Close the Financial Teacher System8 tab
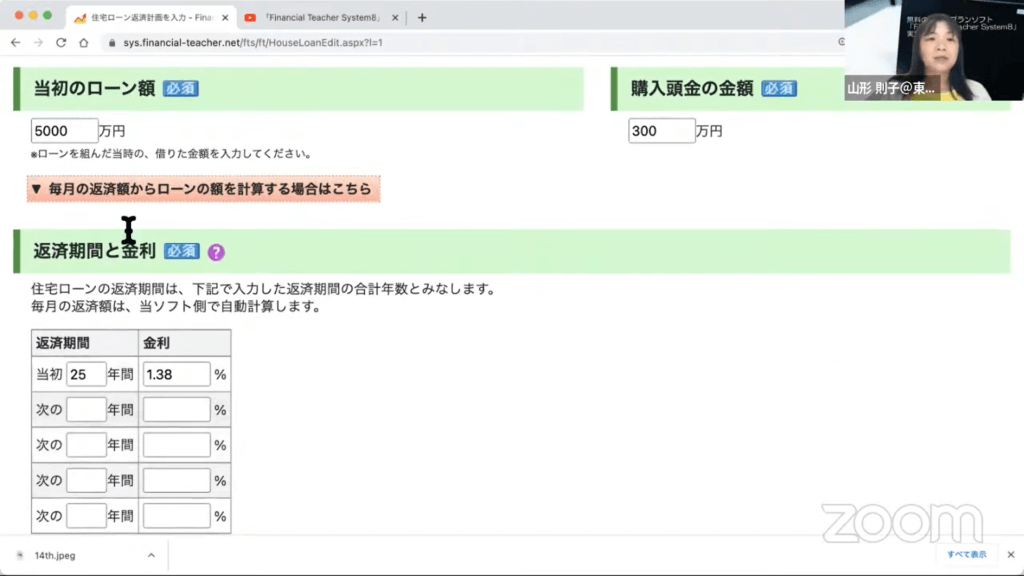Screen dimensions: 1024x576 click(x=395, y=18)
